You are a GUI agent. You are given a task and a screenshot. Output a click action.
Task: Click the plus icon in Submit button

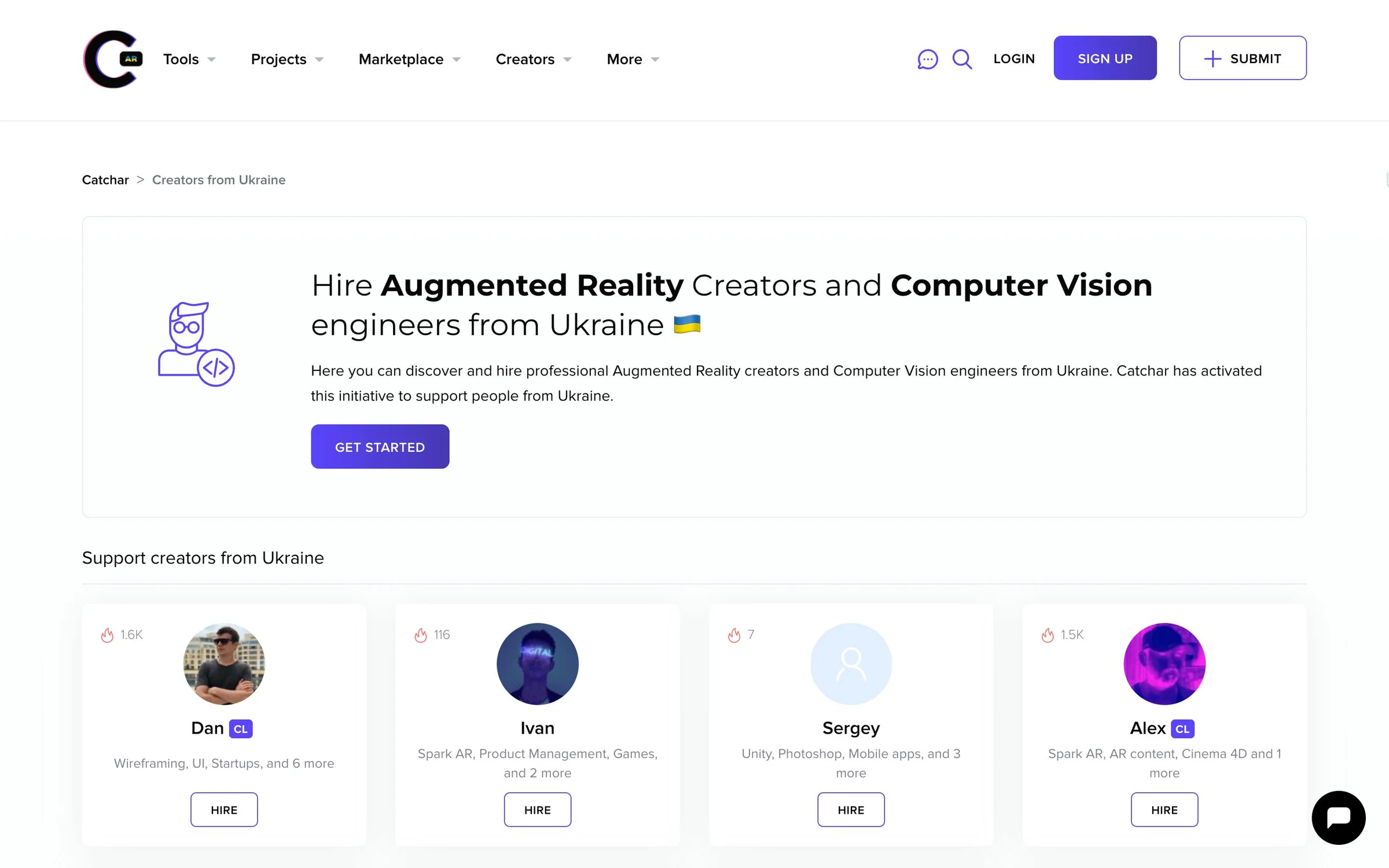coord(1212,58)
